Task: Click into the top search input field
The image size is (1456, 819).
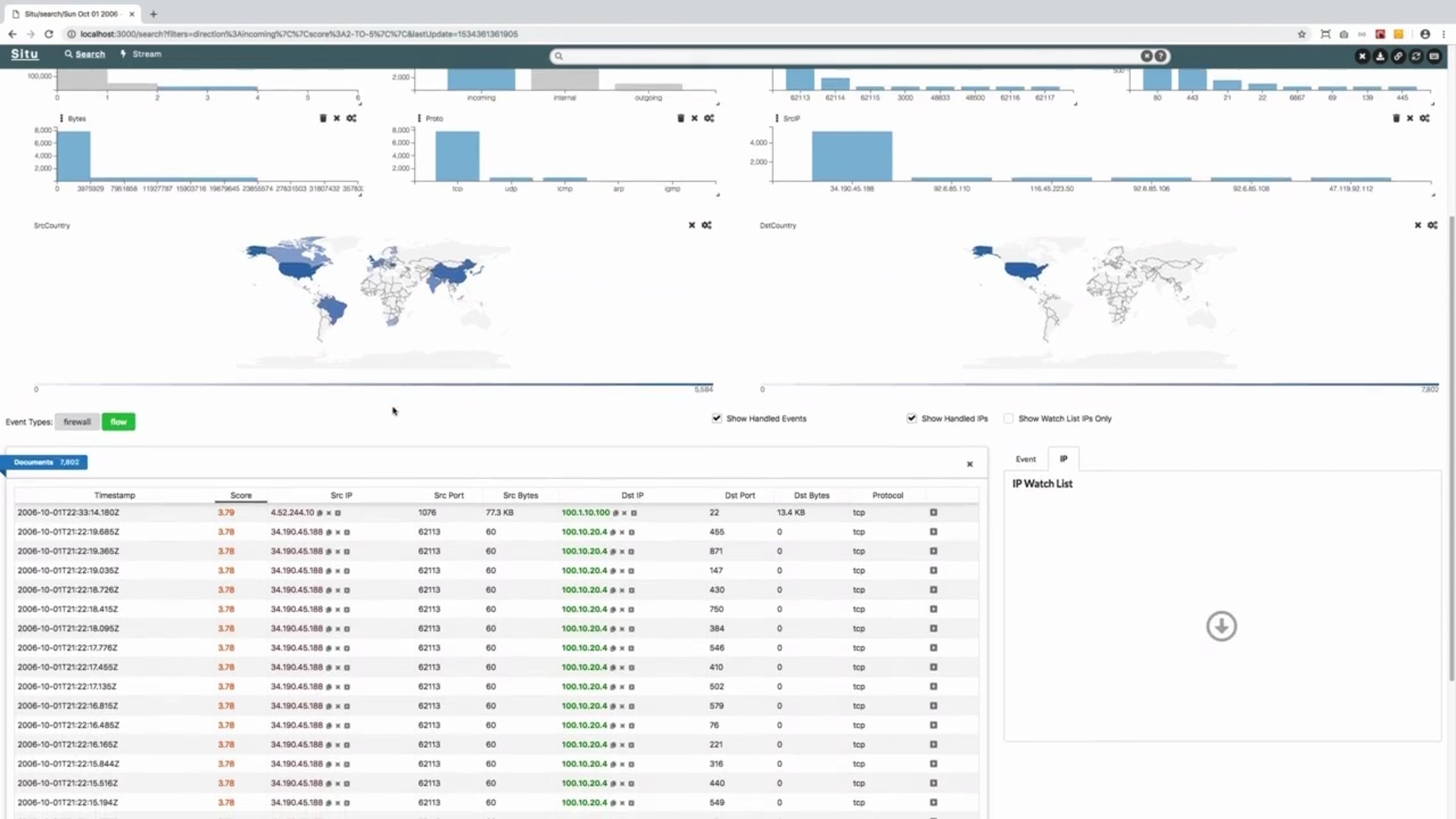Action: coord(849,56)
